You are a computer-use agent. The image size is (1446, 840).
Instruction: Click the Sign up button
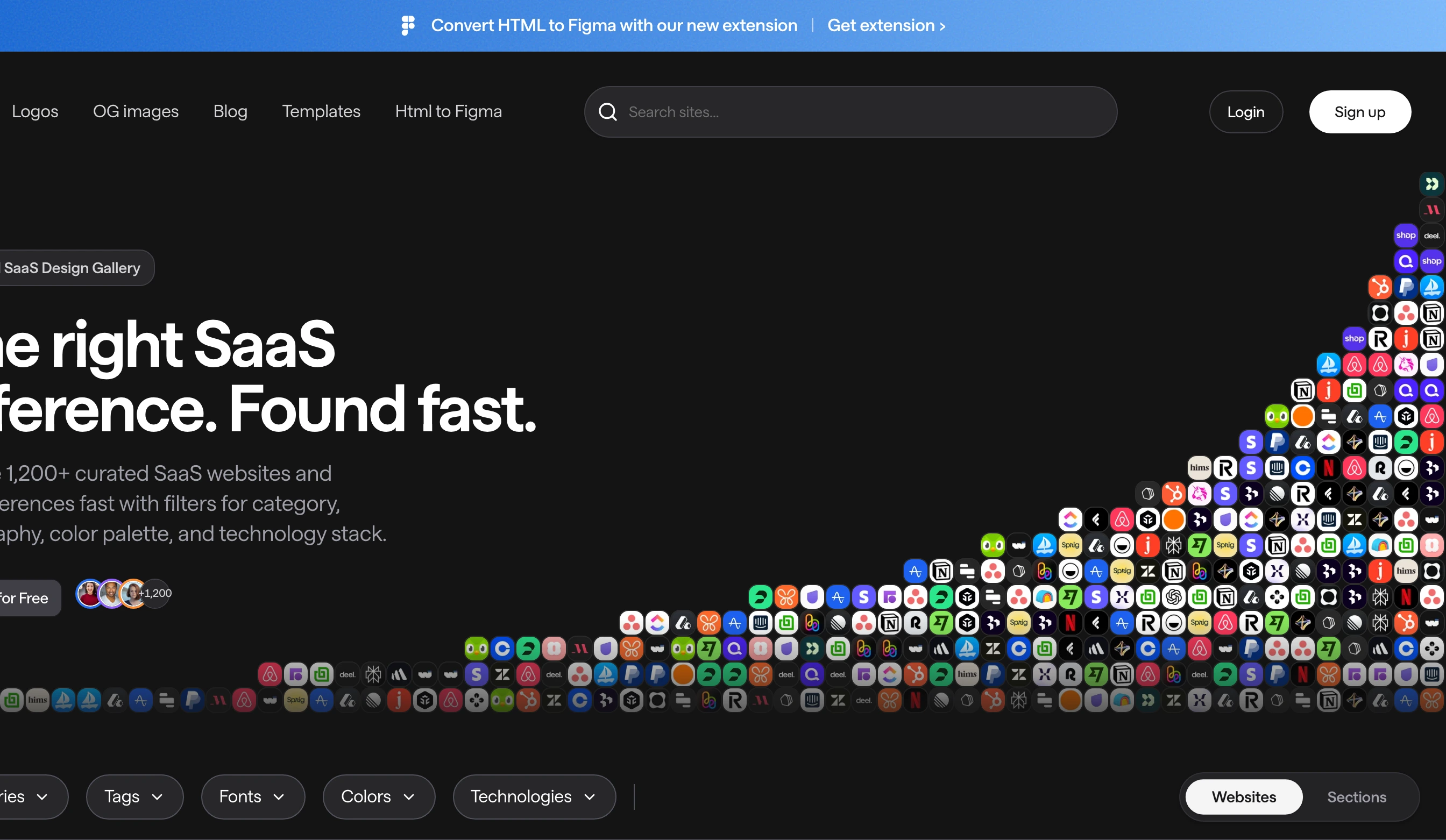[1360, 112]
